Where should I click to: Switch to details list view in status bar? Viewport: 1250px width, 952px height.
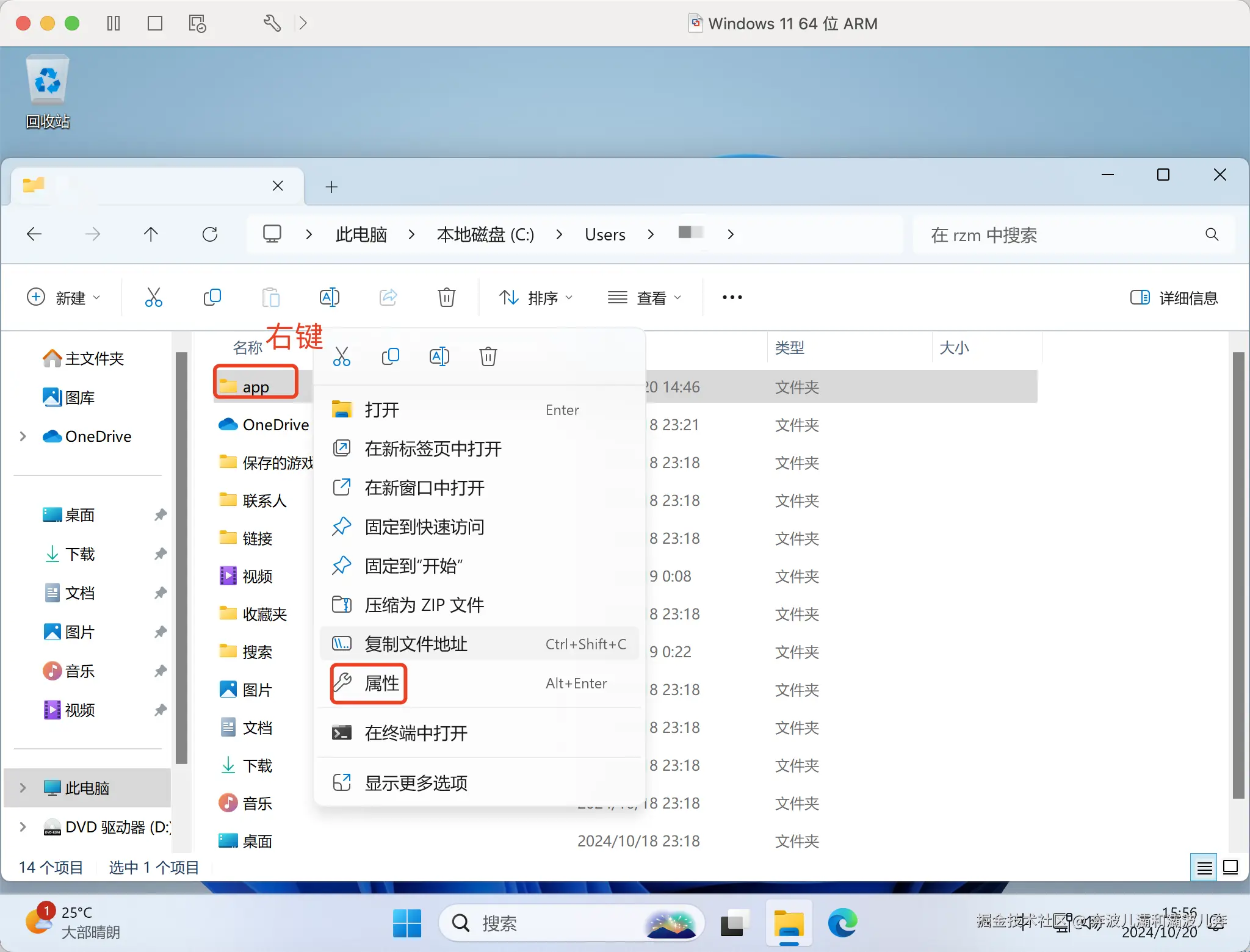[x=1204, y=867]
